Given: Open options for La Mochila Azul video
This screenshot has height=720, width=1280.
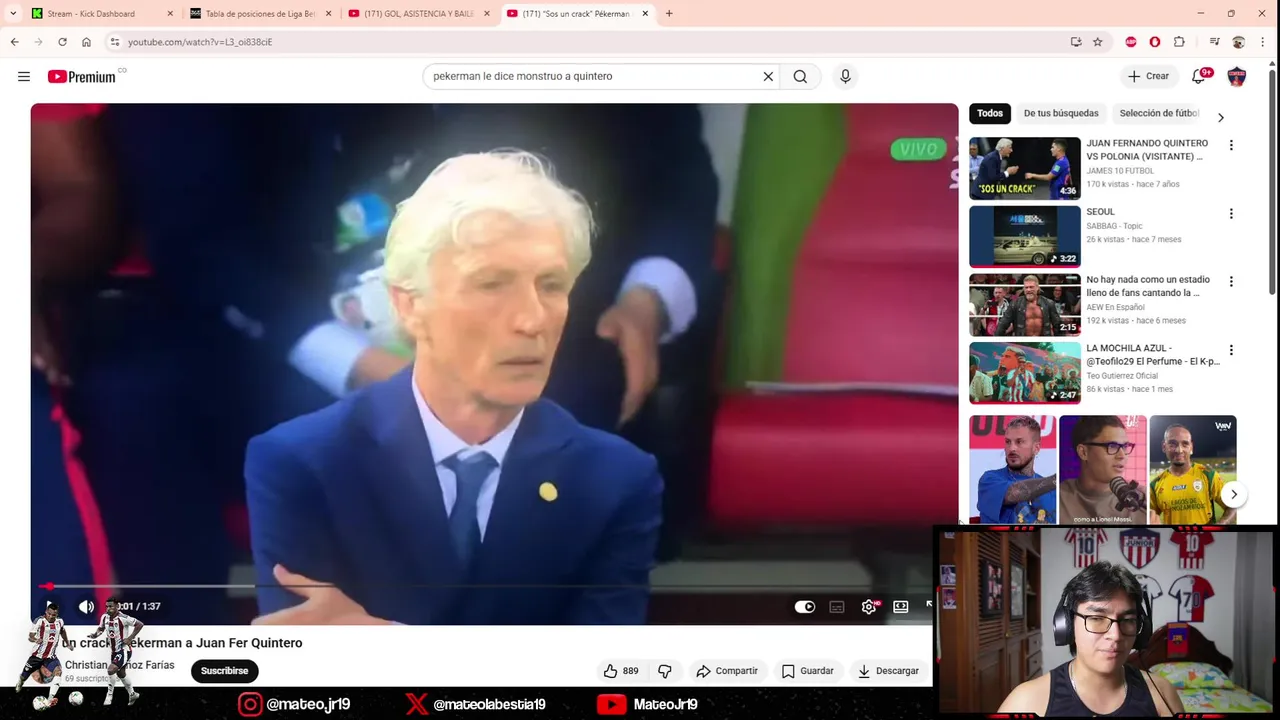Looking at the screenshot, I should (1231, 350).
